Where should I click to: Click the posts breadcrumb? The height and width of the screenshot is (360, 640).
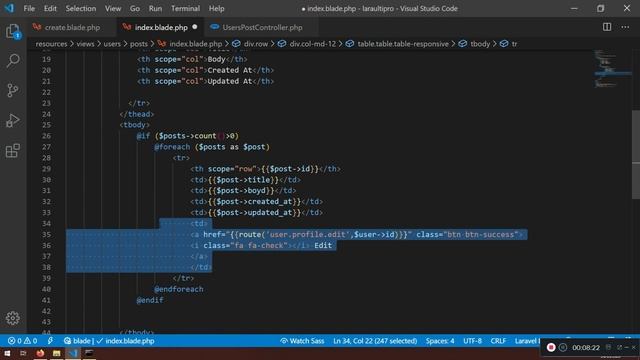point(139,44)
